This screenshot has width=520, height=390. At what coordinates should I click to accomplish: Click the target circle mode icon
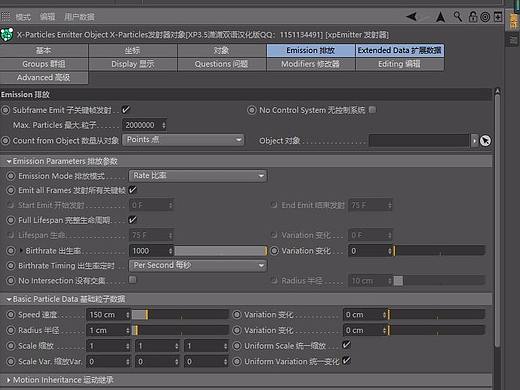click(x=485, y=17)
